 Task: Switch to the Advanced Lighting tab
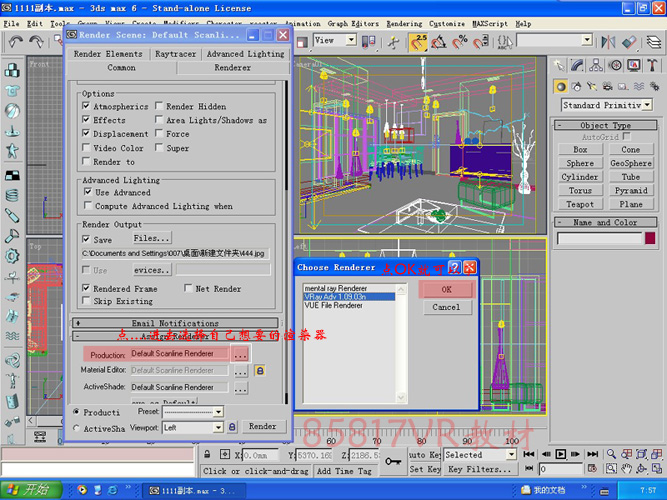point(245,54)
